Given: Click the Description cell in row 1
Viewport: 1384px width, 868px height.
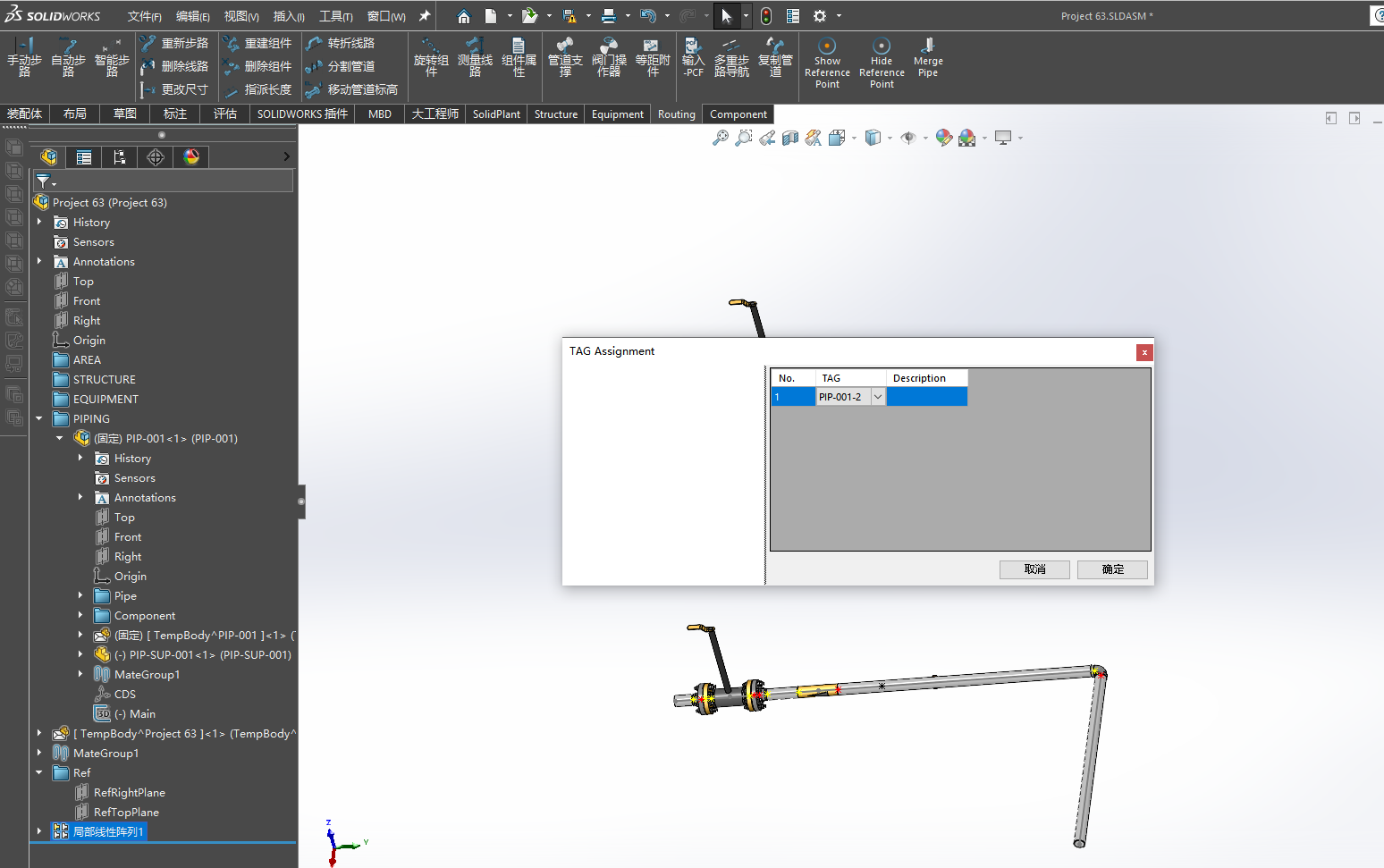Looking at the screenshot, I should (927, 397).
